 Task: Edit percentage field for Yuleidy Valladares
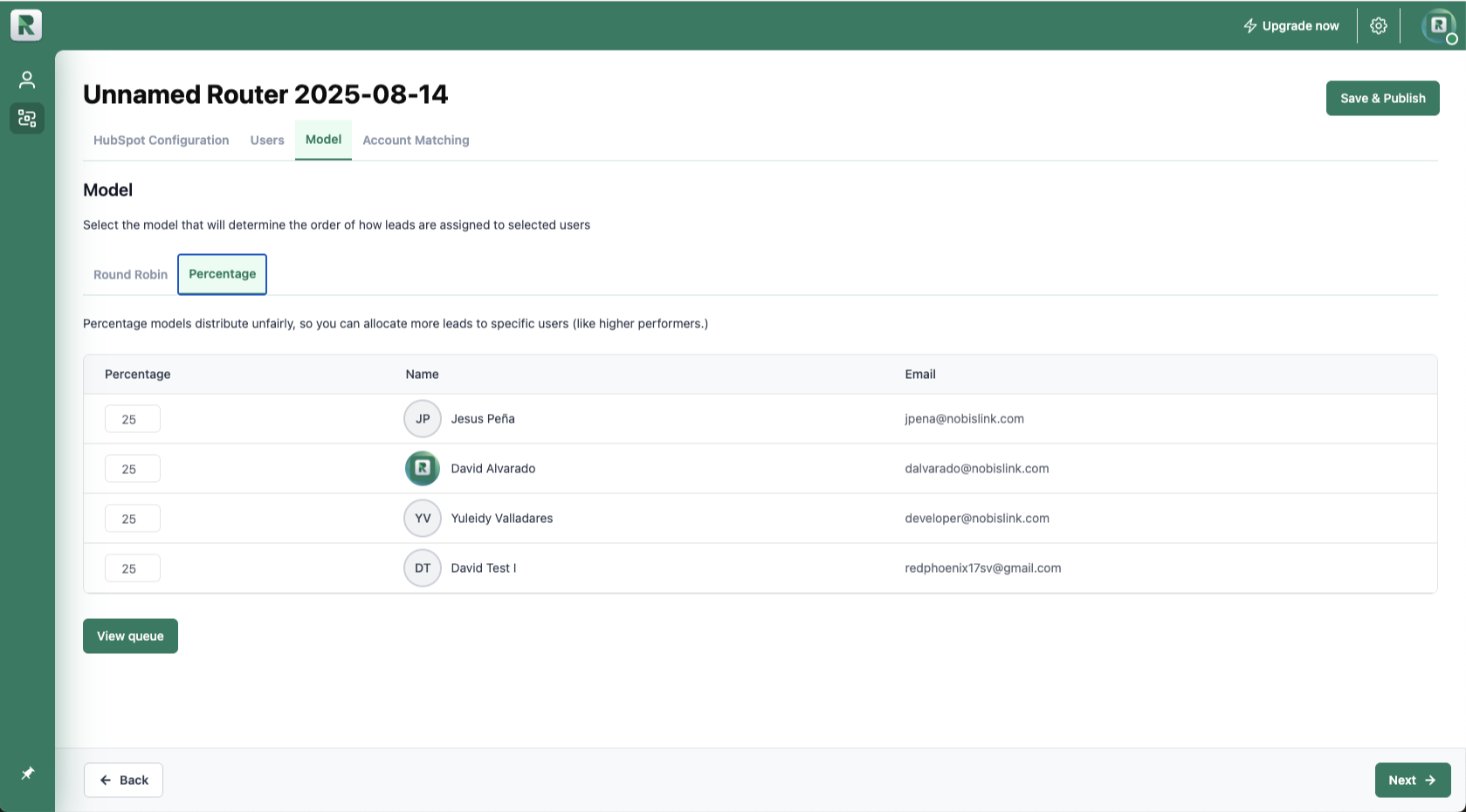click(x=133, y=519)
